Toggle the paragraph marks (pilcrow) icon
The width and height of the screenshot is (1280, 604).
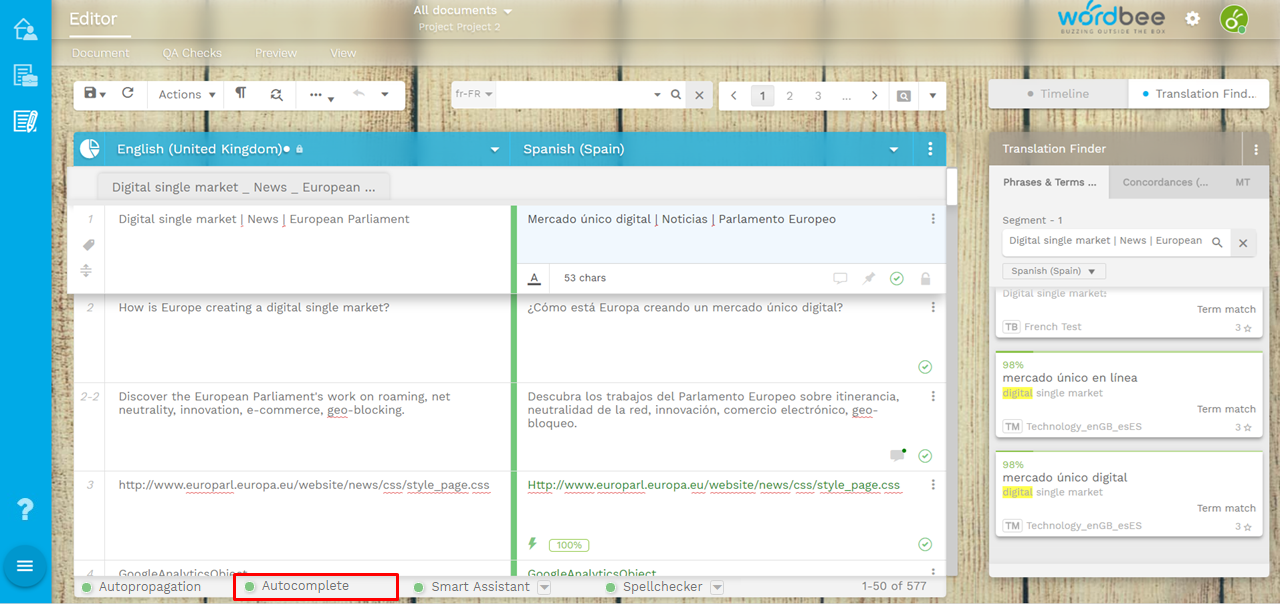(x=241, y=94)
